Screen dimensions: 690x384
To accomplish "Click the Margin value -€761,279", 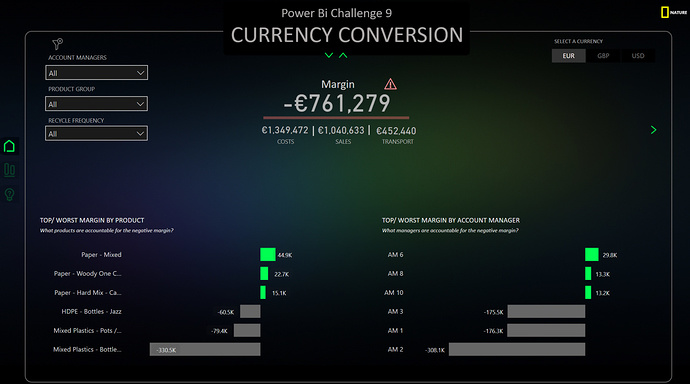I will tap(337, 104).
